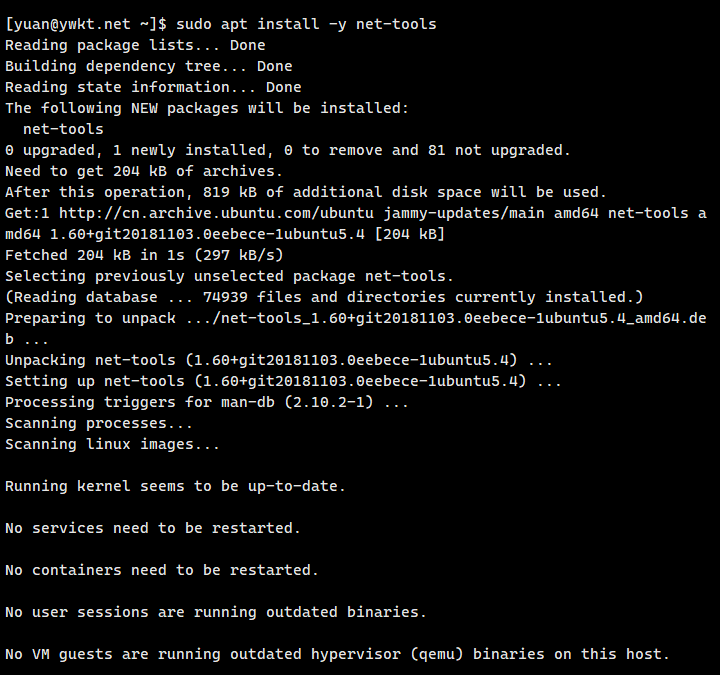
Task: Click the 'No services need to be restarted' line
Action: [x=153, y=528]
